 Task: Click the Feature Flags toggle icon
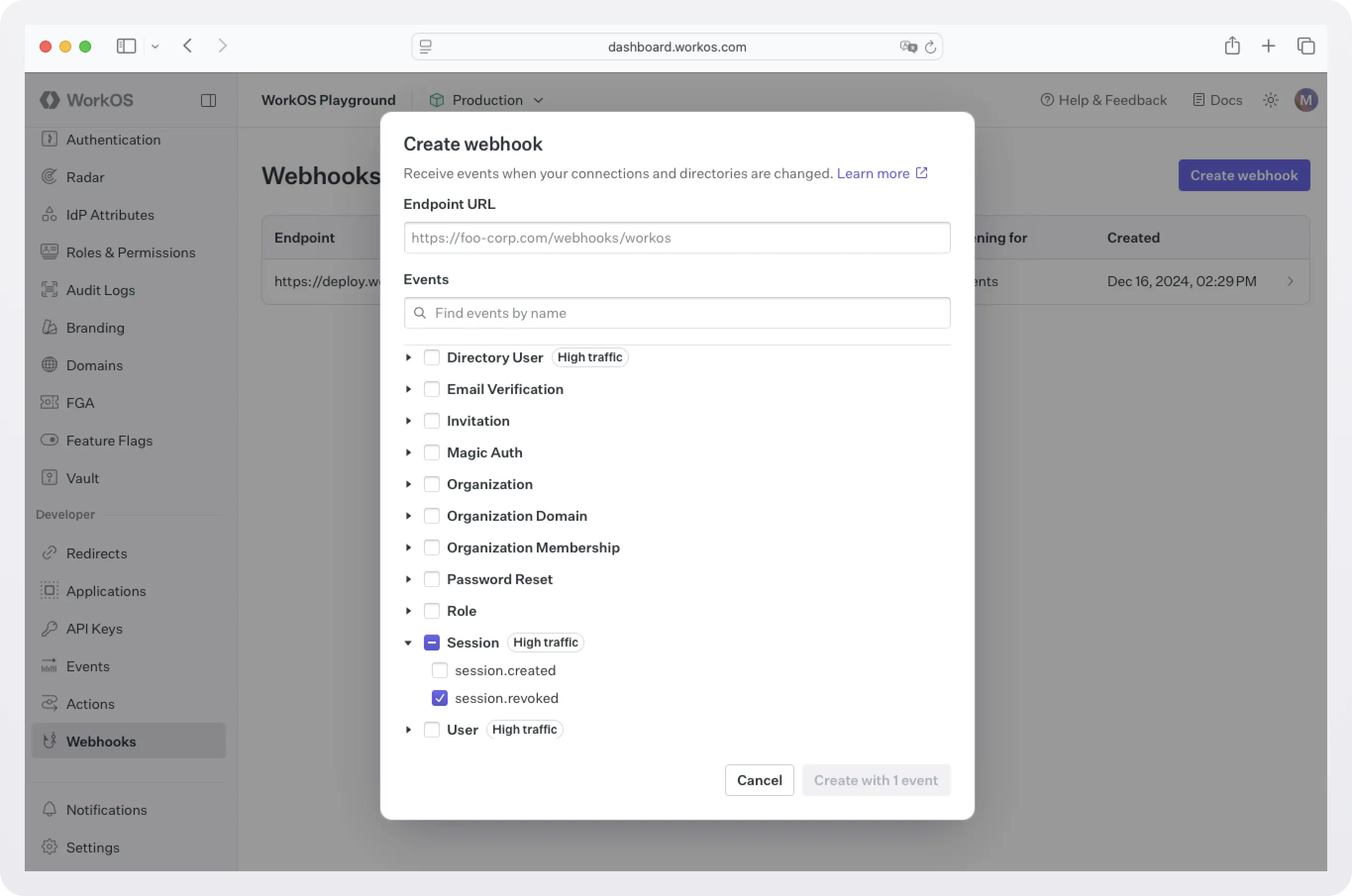pyautogui.click(x=50, y=440)
